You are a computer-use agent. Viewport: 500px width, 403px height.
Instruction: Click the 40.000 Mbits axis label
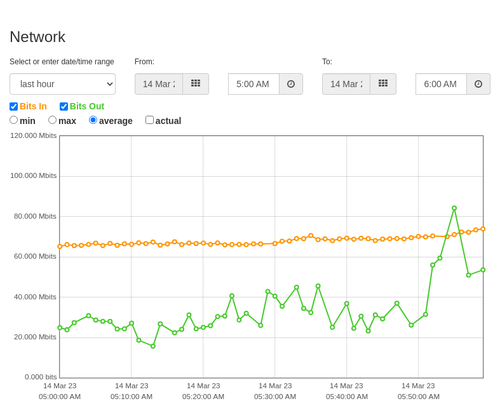pyautogui.click(x=35, y=297)
